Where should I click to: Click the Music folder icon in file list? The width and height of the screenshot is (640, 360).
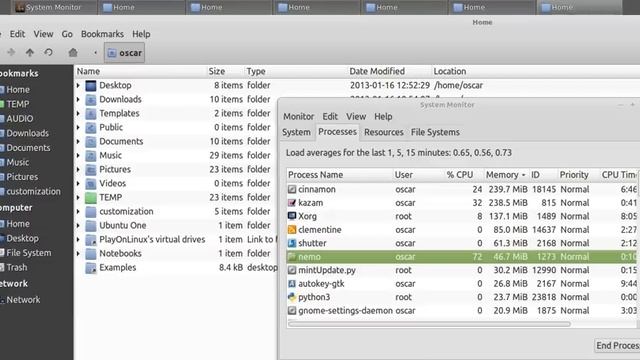pyautogui.click(x=91, y=156)
